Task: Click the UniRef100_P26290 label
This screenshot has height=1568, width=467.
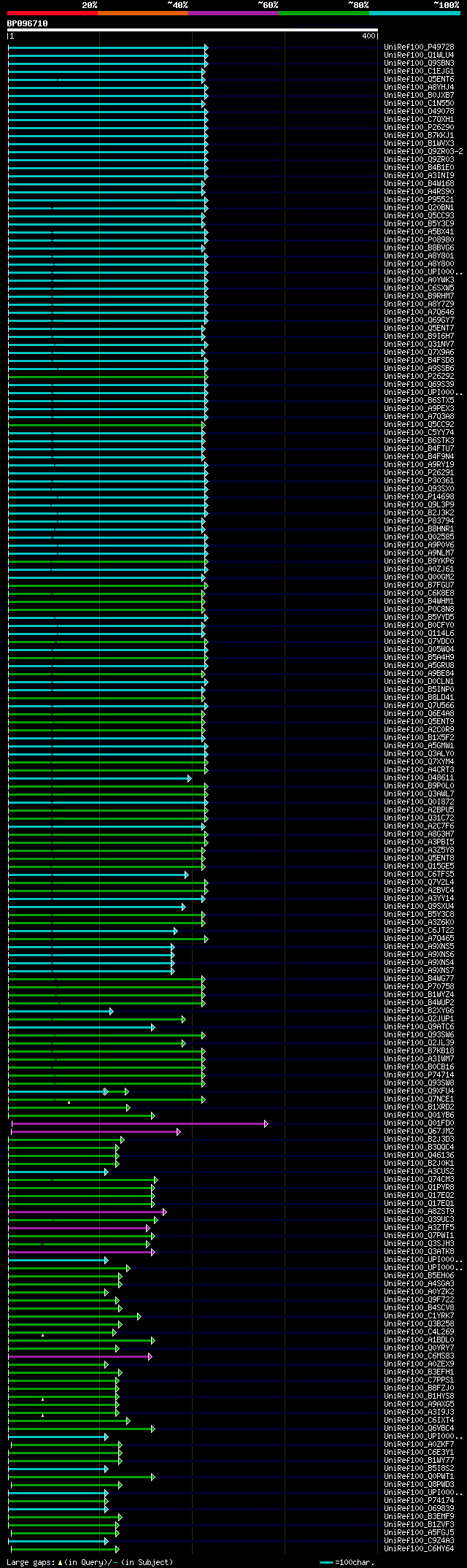Action: point(419,127)
